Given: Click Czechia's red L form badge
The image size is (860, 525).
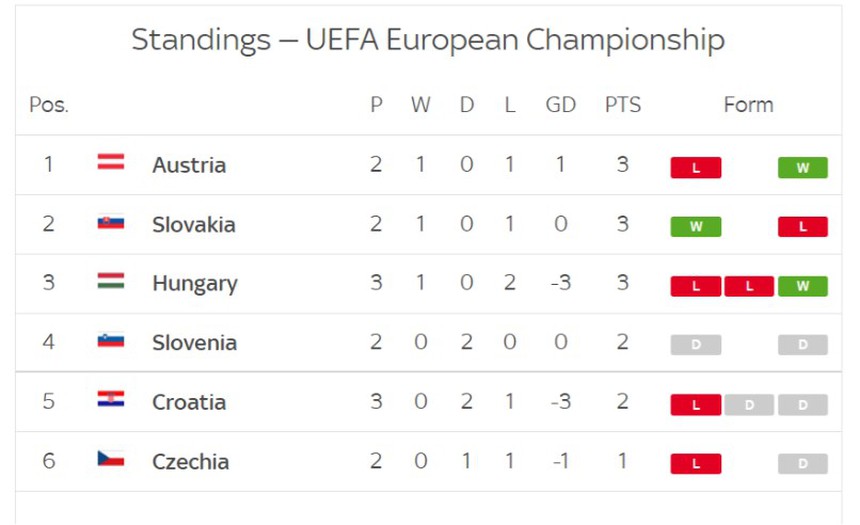Looking at the screenshot, I should tap(695, 464).
